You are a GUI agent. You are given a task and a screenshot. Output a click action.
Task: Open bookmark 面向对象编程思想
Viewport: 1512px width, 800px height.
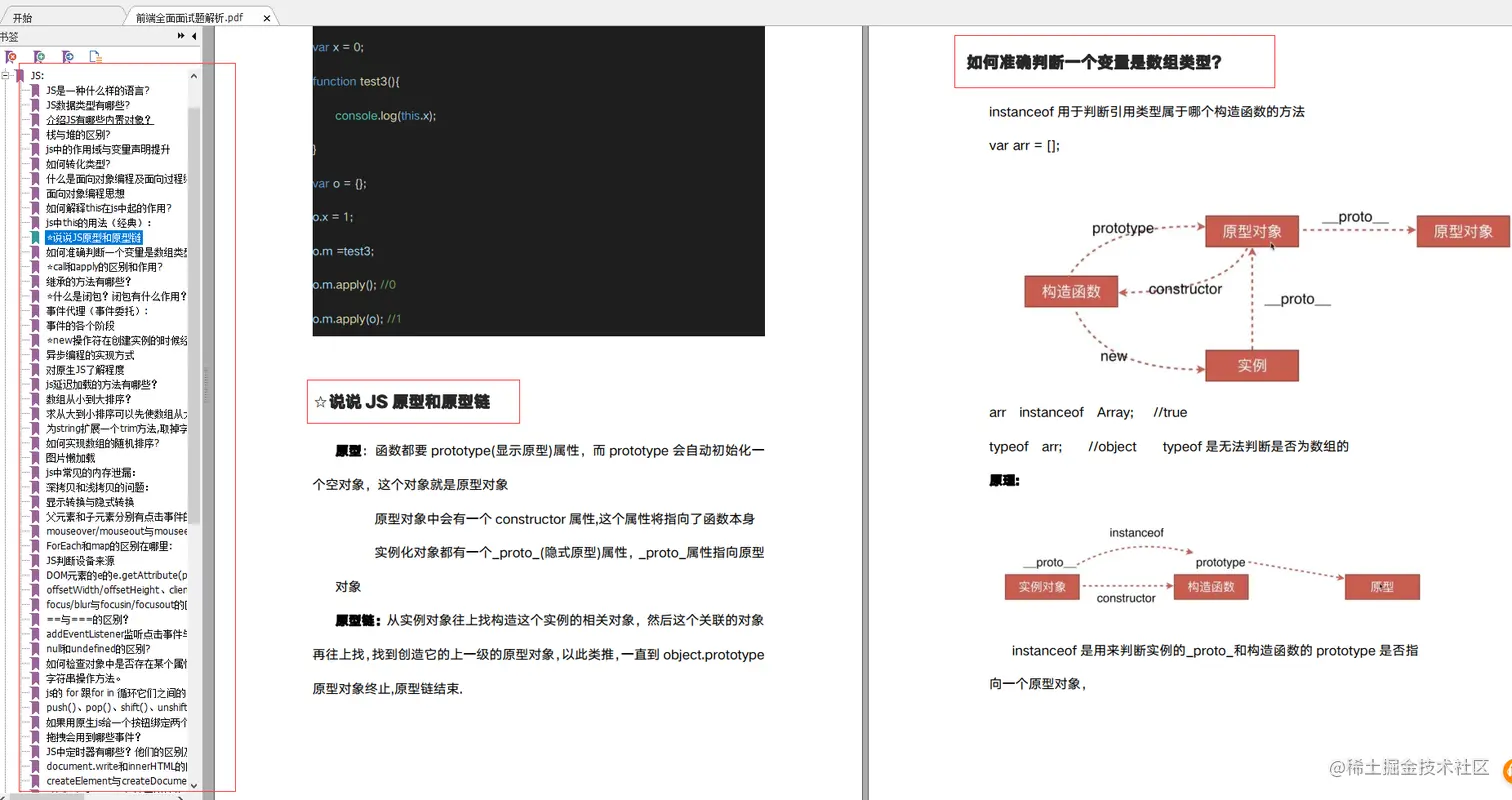tap(85, 193)
